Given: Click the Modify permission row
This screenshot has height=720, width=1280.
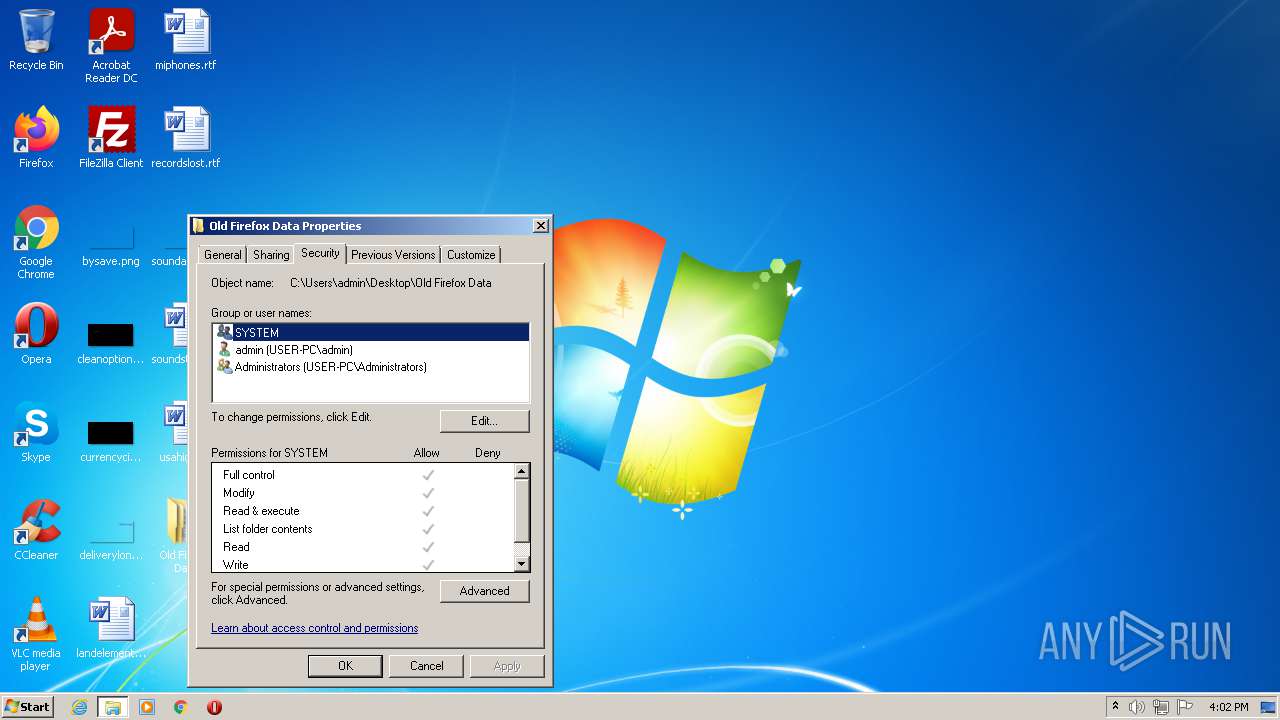Looking at the screenshot, I should (x=363, y=493).
